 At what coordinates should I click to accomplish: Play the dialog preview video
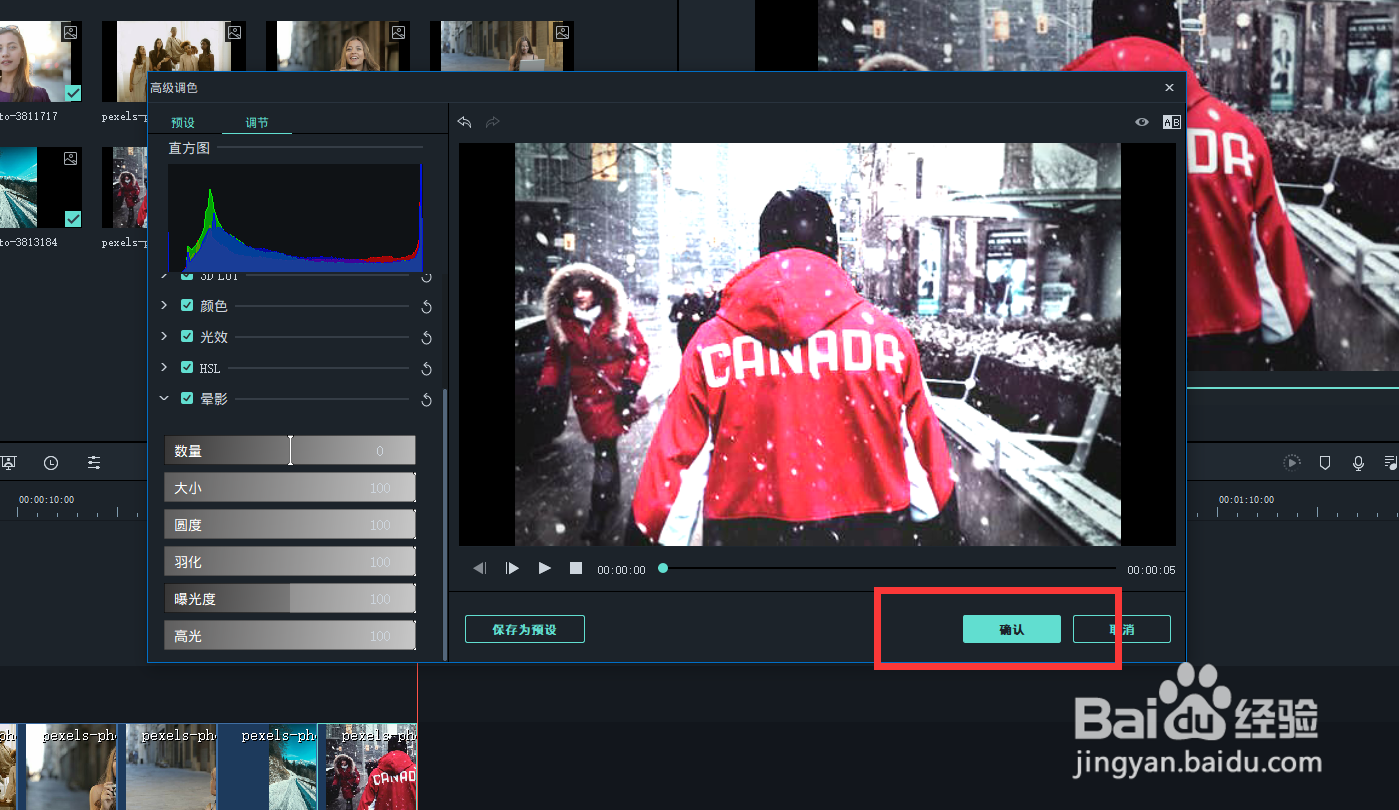coord(545,568)
